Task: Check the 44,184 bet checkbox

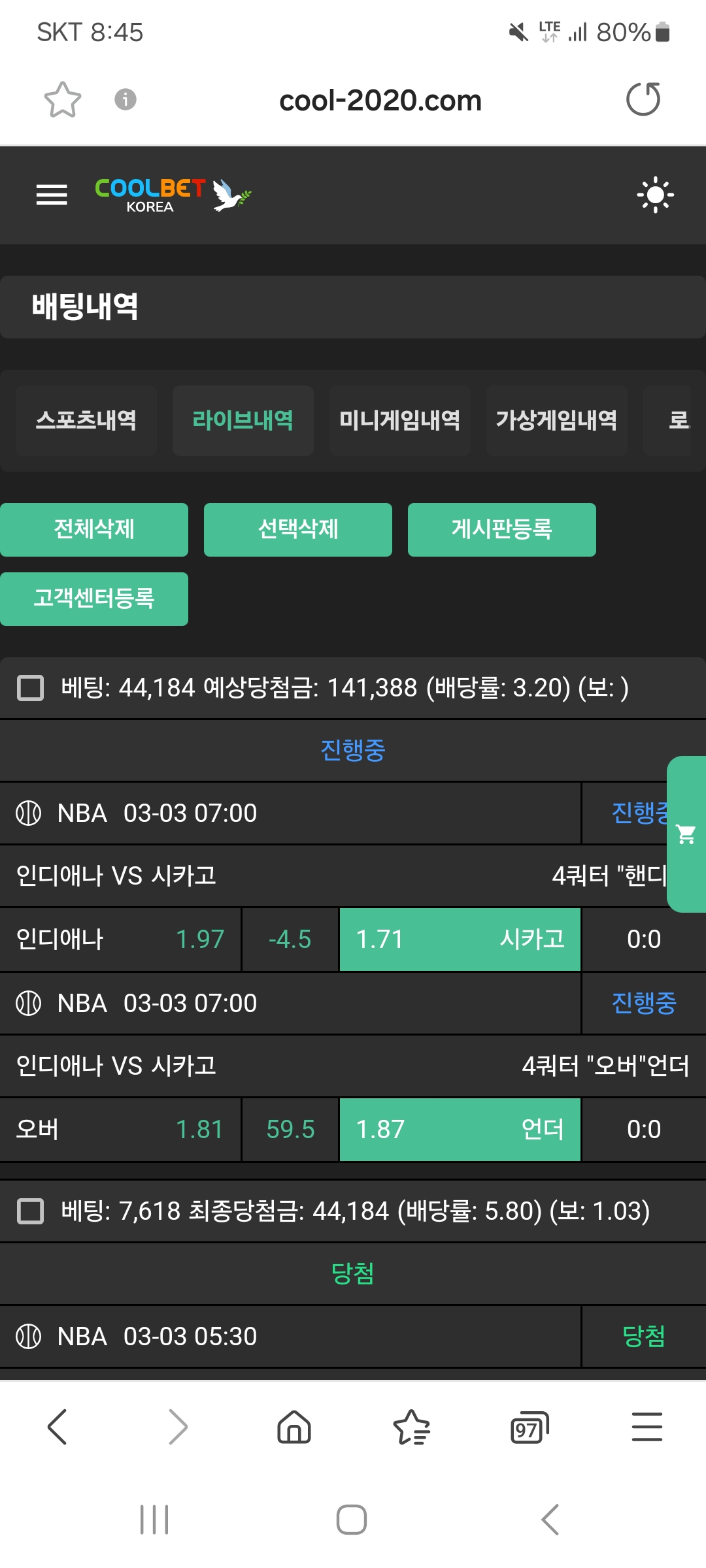Action: [30, 688]
